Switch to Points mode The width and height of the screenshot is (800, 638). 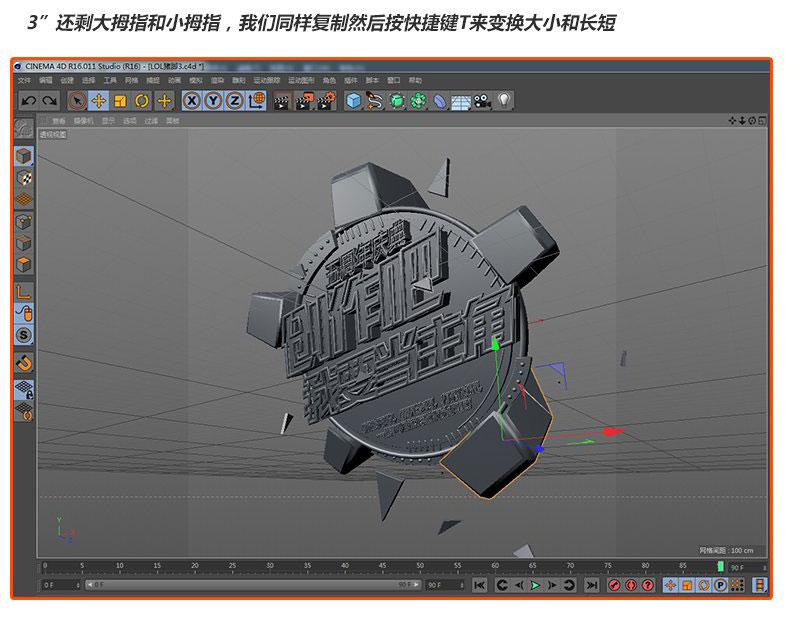pos(23,222)
